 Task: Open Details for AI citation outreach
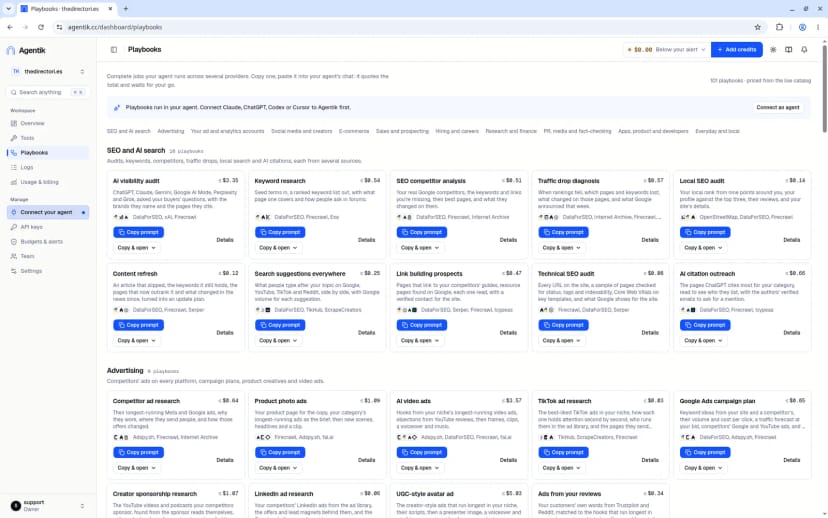tap(792, 333)
